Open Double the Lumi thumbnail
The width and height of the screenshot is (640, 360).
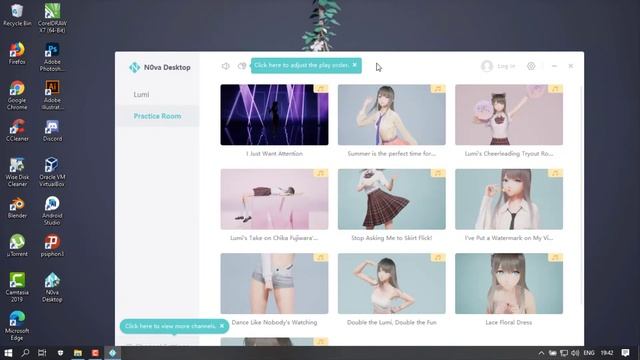click(391, 284)
